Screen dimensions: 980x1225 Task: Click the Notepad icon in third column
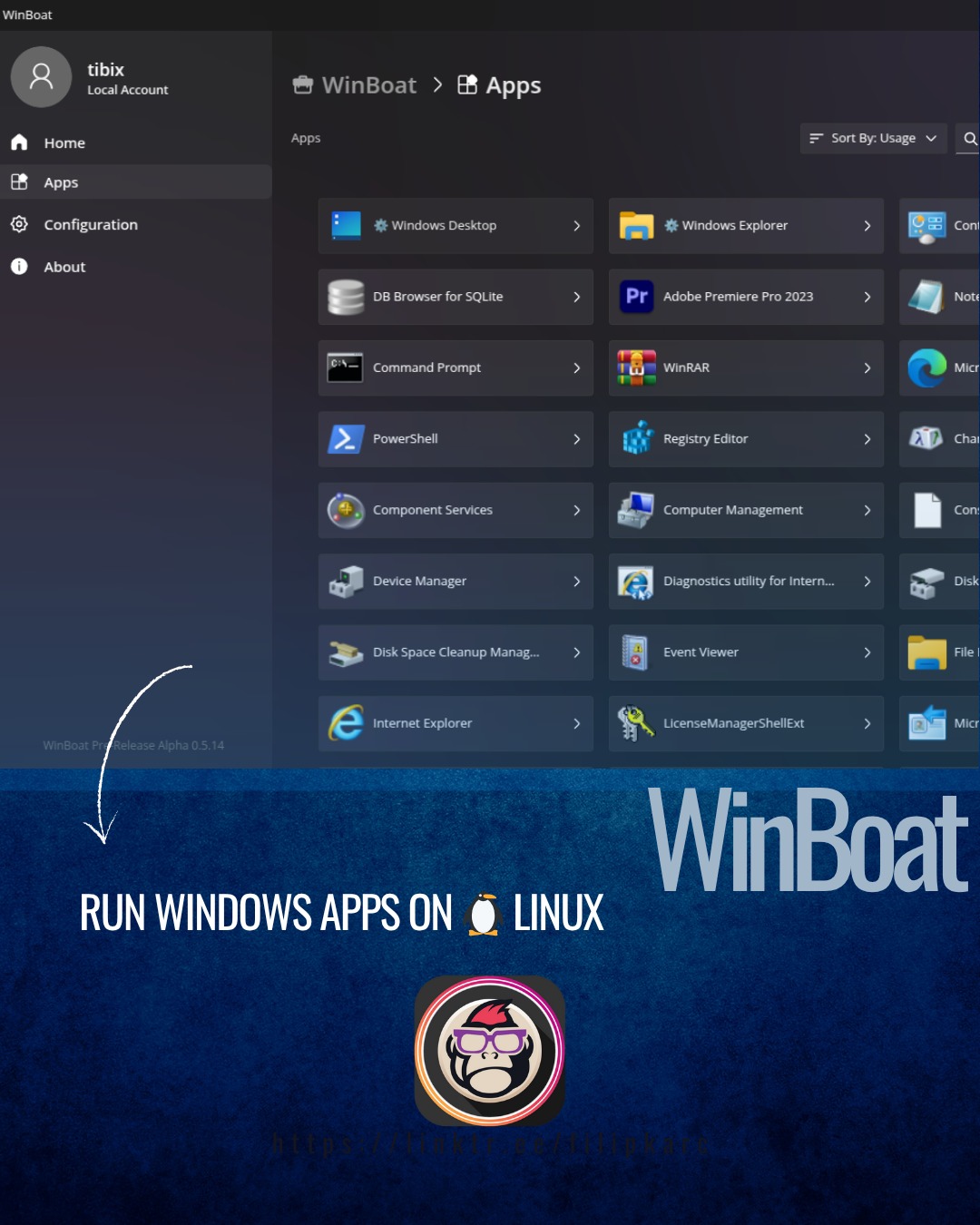point(926,297)
